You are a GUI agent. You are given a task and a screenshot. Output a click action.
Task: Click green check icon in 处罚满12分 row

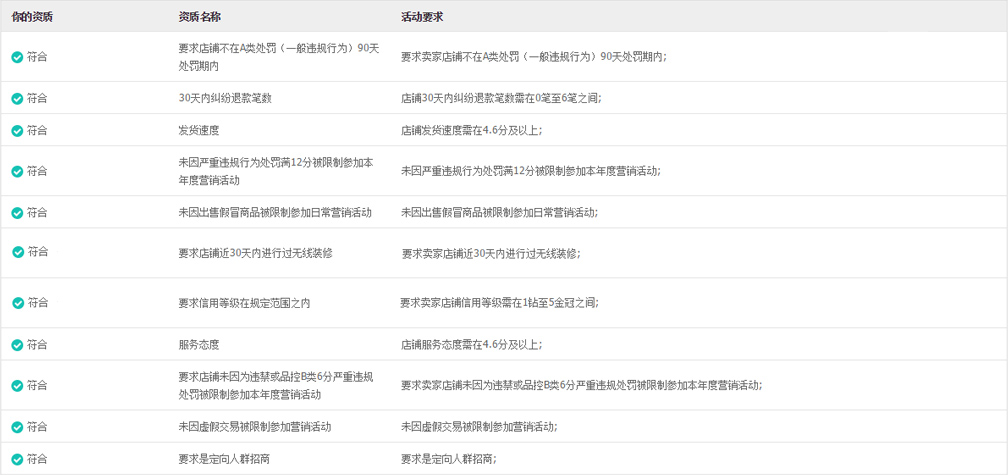17,172
